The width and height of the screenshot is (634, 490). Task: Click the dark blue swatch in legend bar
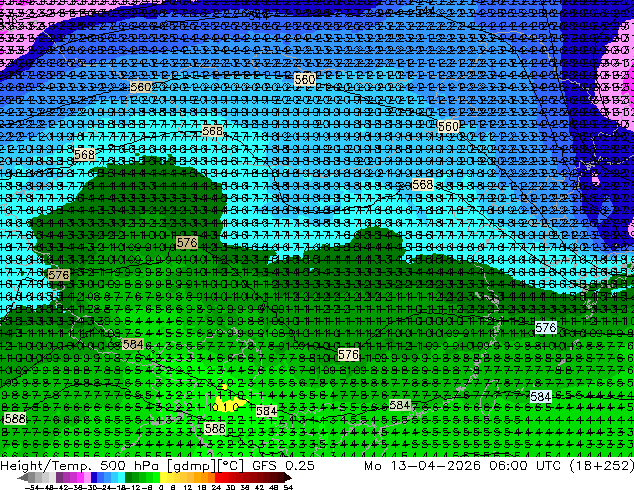94,478
